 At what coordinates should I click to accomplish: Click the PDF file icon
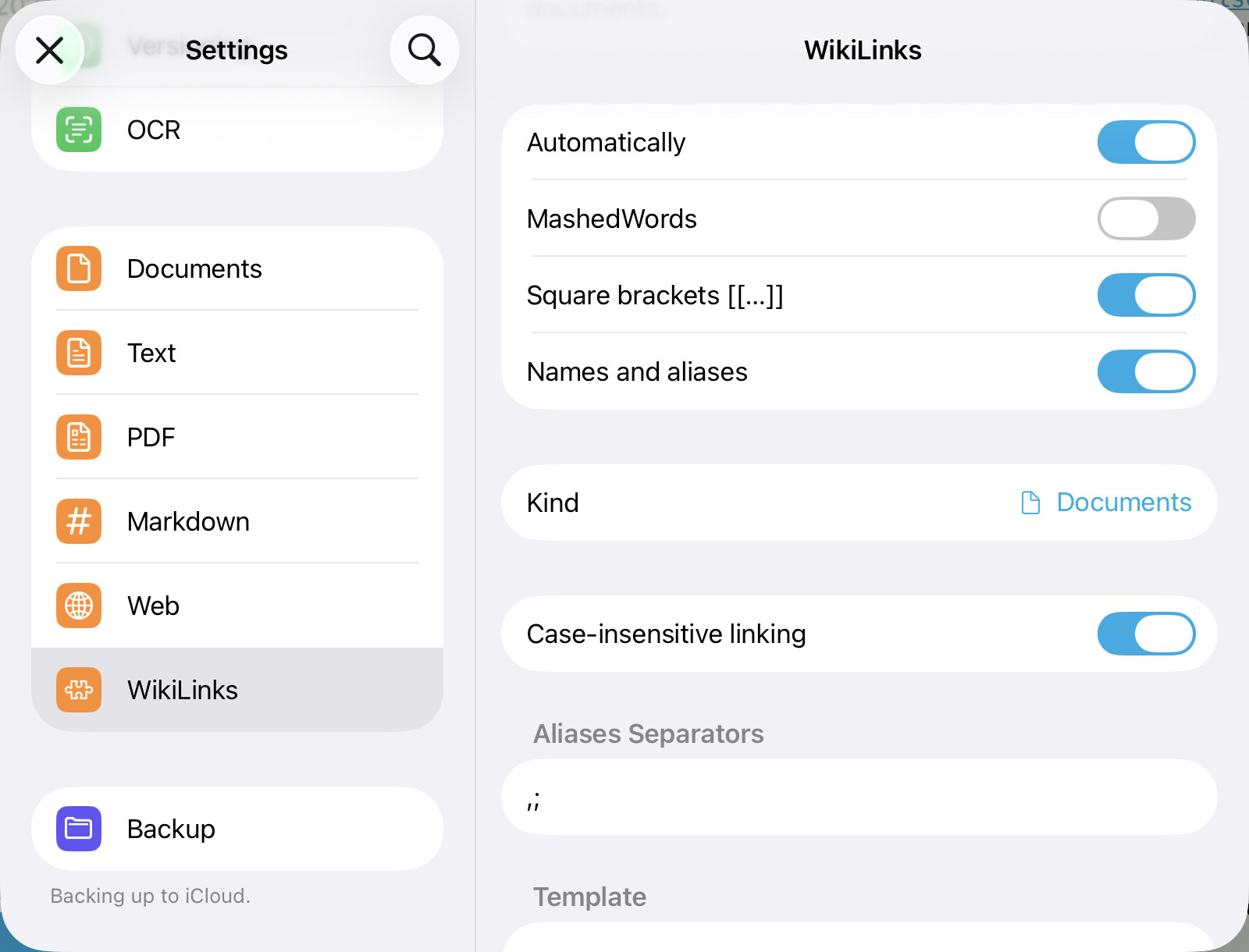tap(79, 437)
